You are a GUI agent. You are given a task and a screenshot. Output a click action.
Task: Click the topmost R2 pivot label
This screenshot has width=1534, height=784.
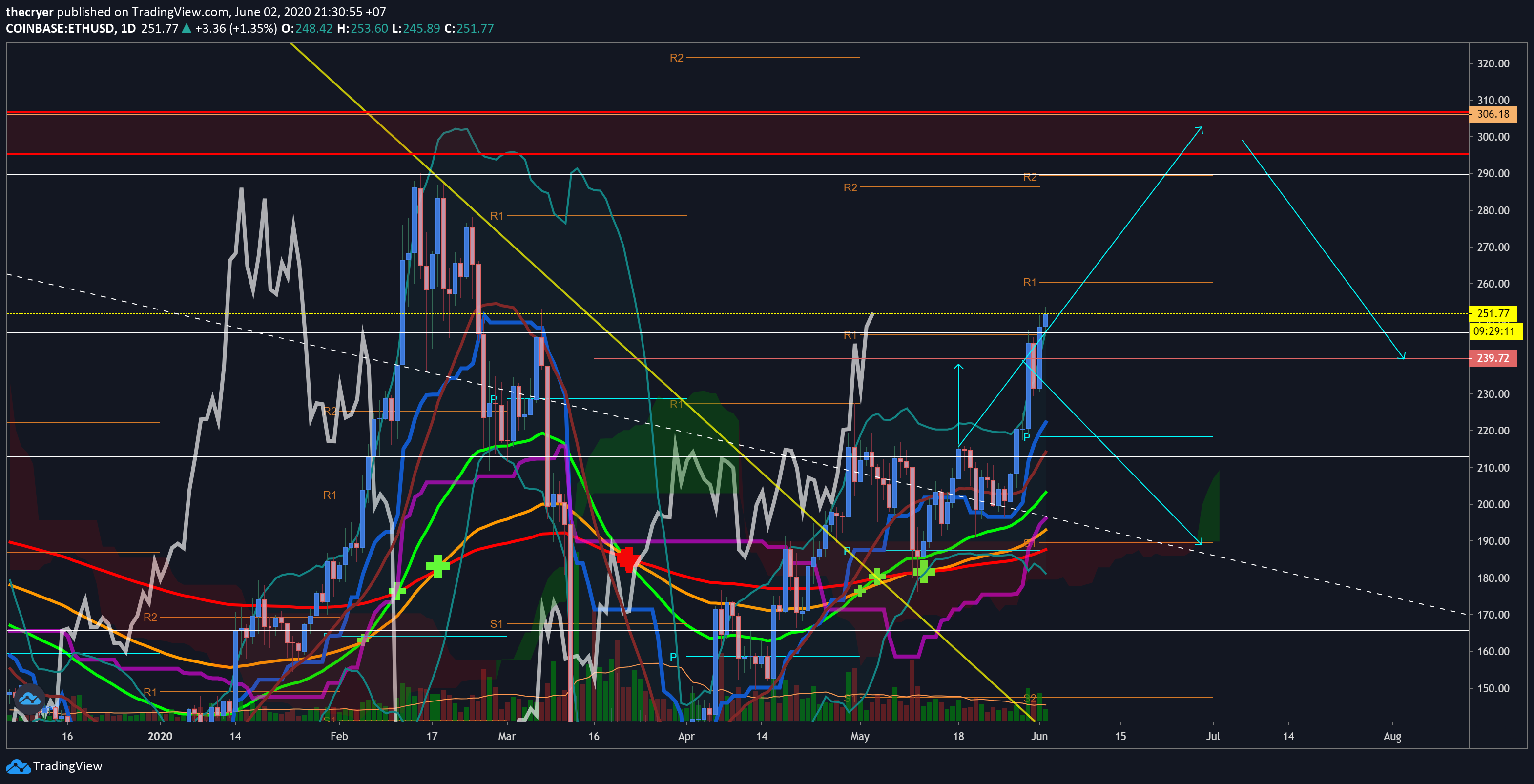coord(677,57)
